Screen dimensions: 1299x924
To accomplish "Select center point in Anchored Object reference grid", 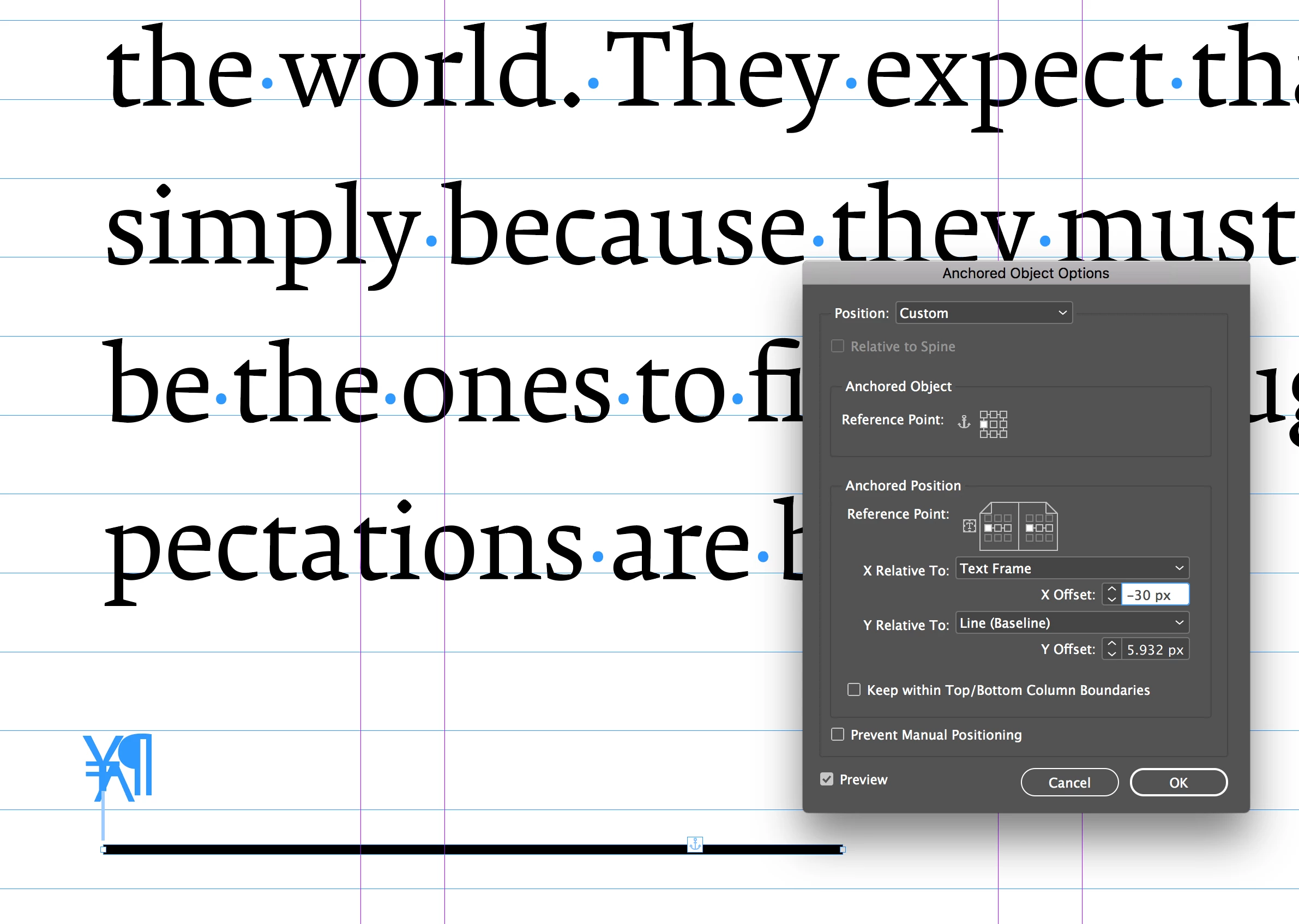I will pyautogui.click(x=994, y=424).
